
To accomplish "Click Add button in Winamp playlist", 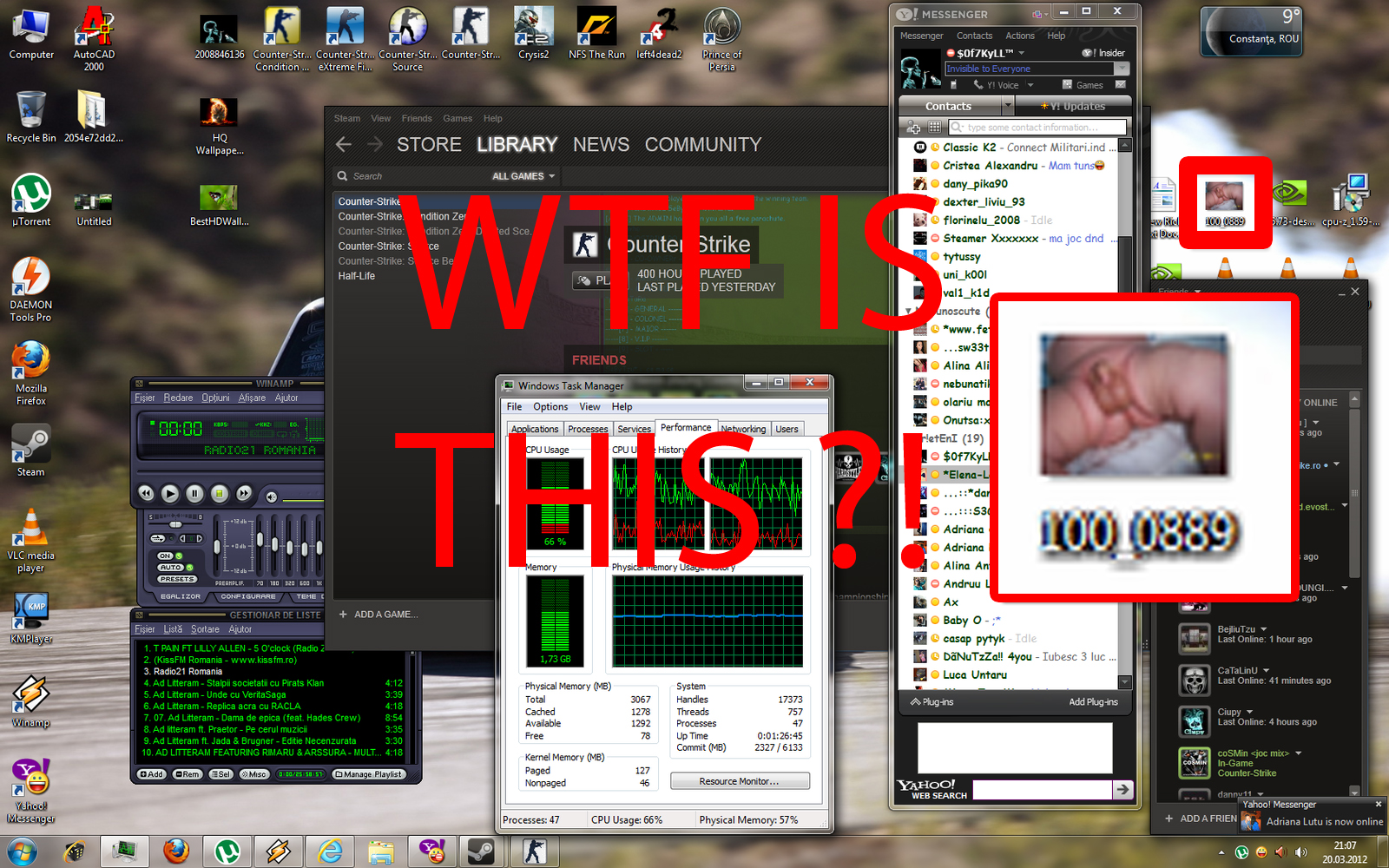I will (152, 774).
